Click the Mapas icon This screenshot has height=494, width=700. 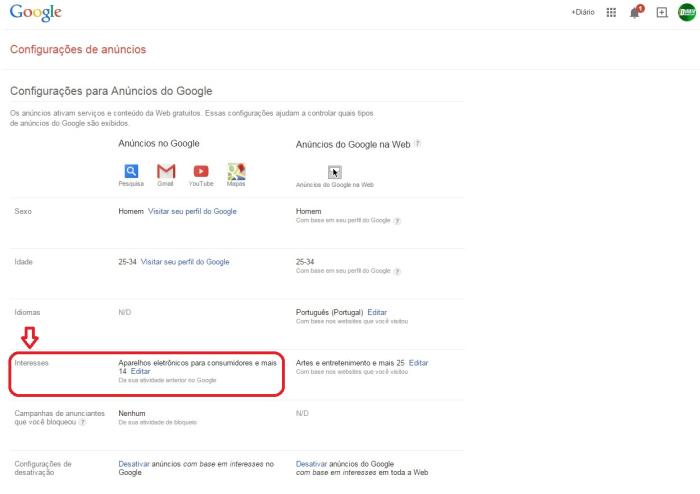point(237,171)
